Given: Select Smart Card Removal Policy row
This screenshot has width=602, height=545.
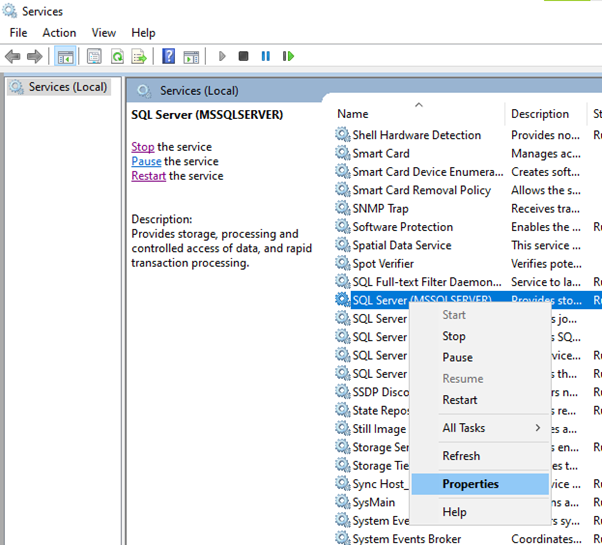Looking at the screenshot, I should [422, 190].
